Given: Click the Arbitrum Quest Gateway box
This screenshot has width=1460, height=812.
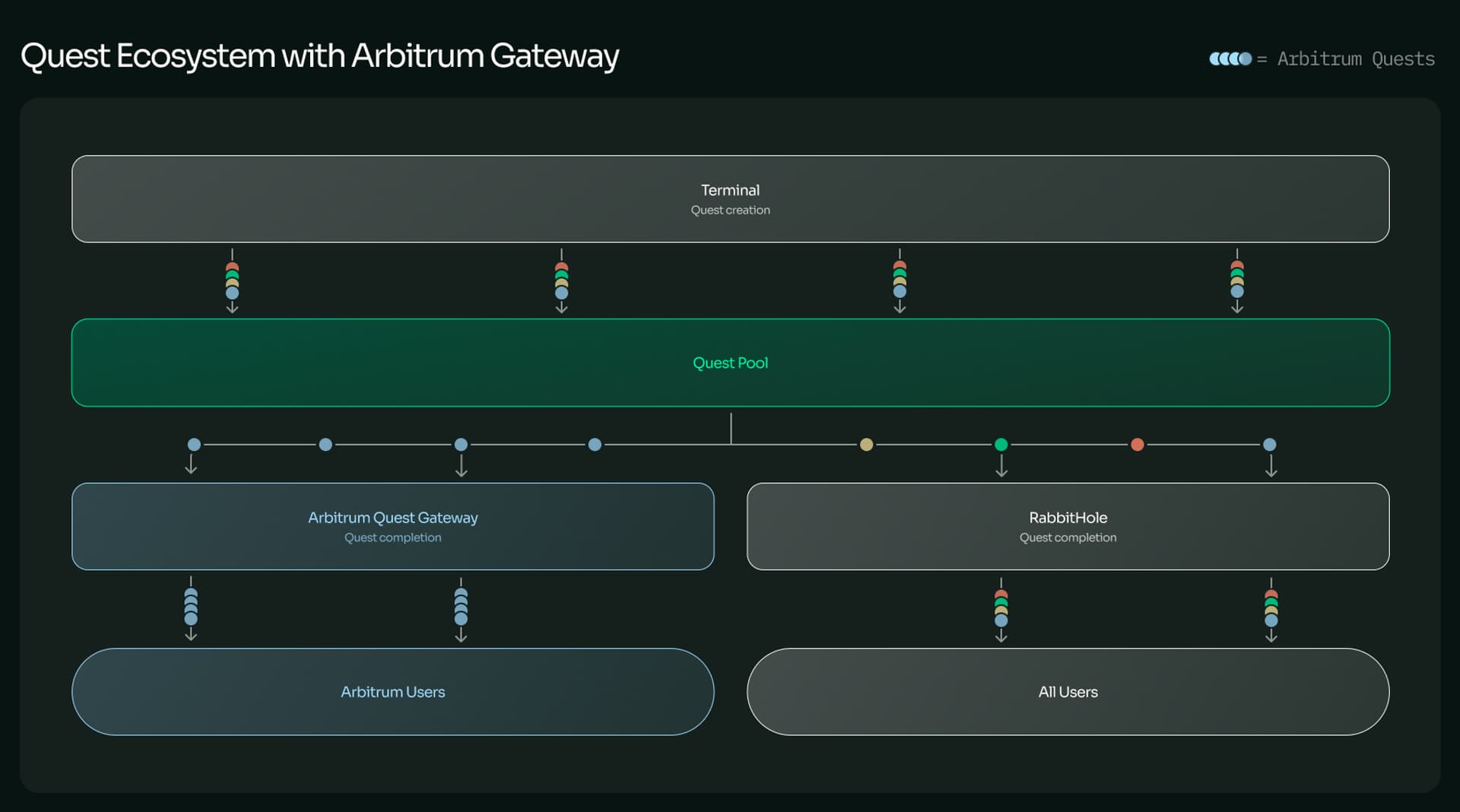Looking at the screenshot, I should (392, 526).
